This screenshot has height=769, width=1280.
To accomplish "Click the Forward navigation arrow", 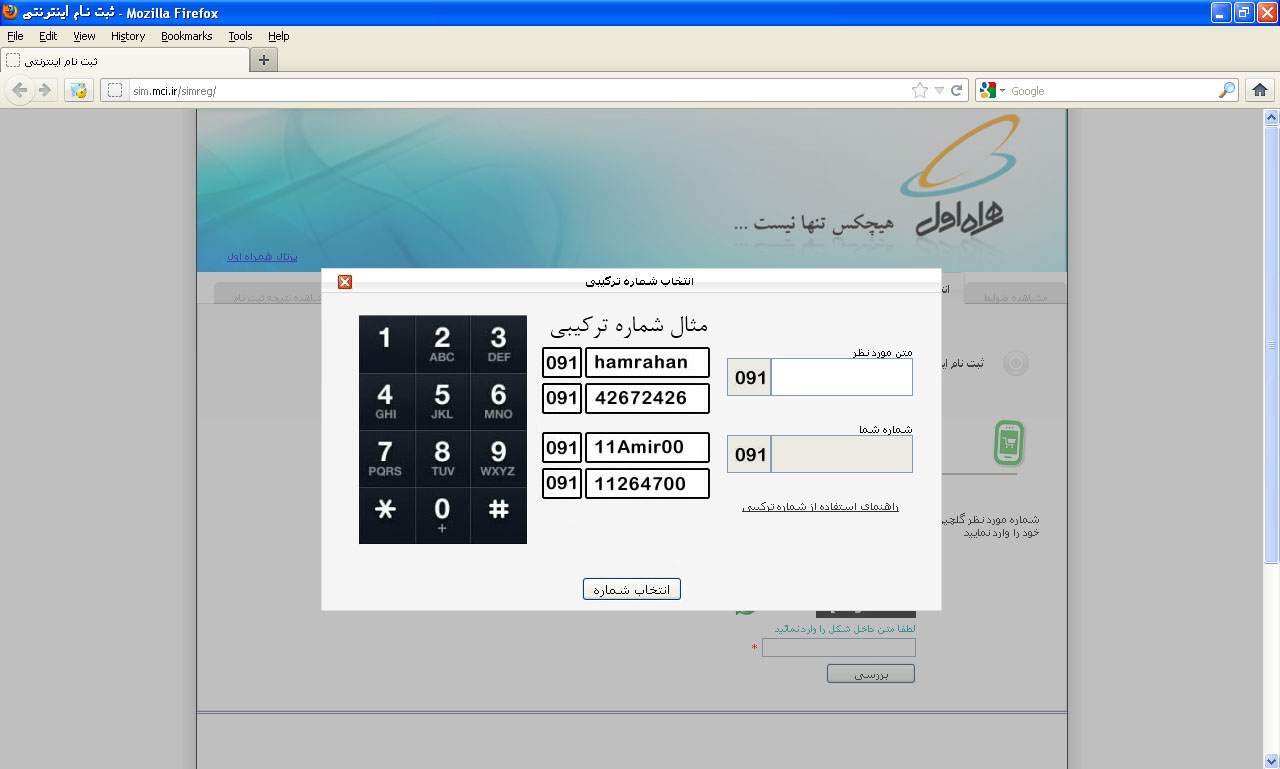I will click(45, 90).
